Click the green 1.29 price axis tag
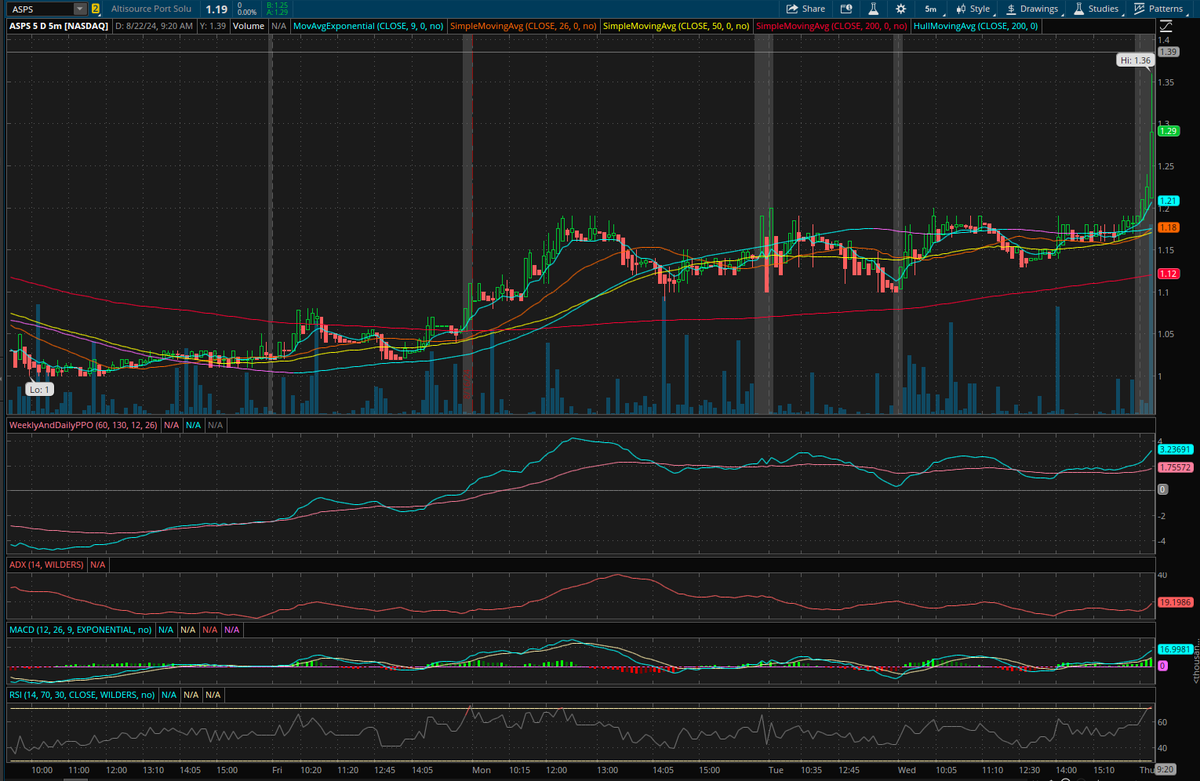The image size is (1200, 781). (1168, 131)
